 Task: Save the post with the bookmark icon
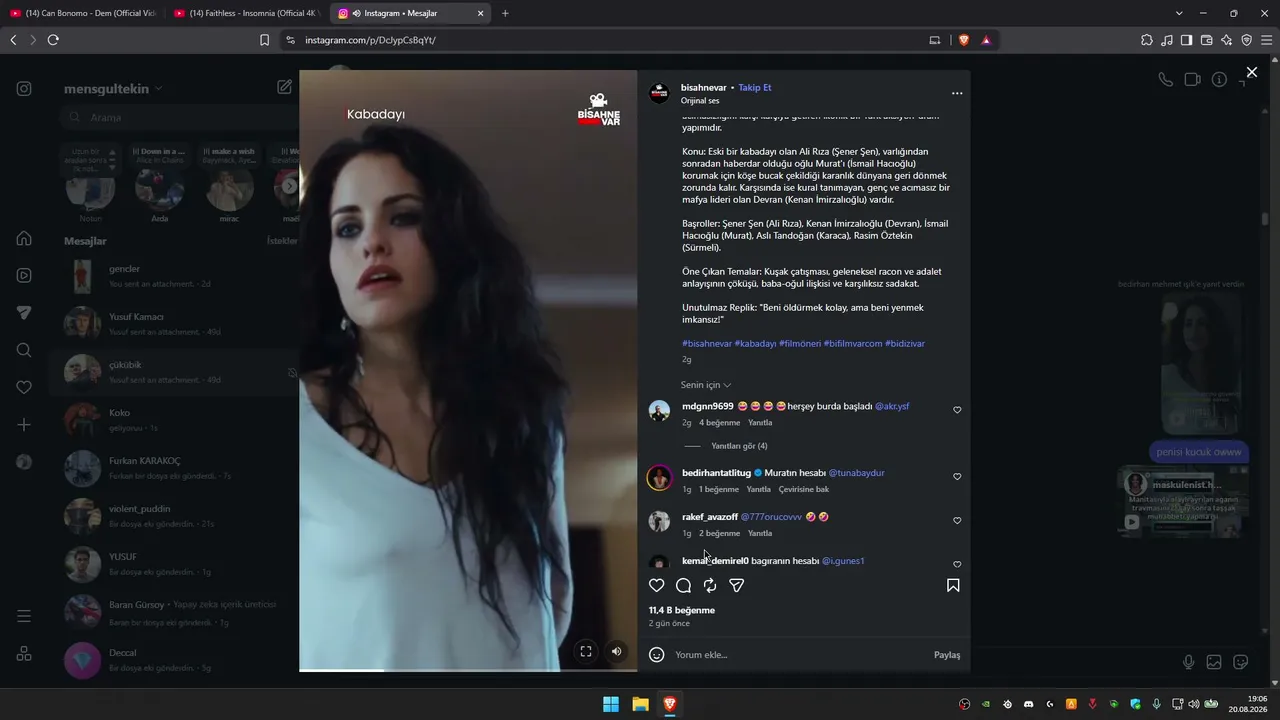(x=953, y=585)
